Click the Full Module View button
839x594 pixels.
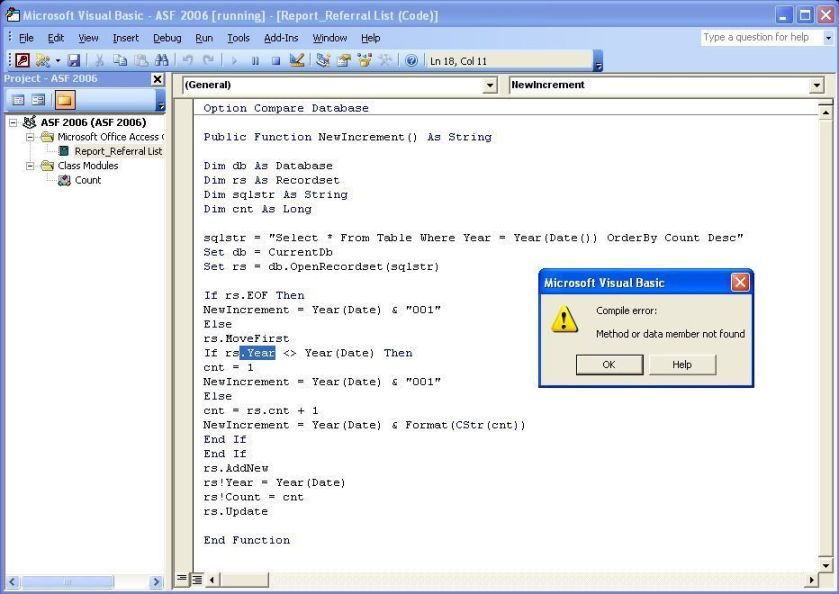[x=197, y=578]
